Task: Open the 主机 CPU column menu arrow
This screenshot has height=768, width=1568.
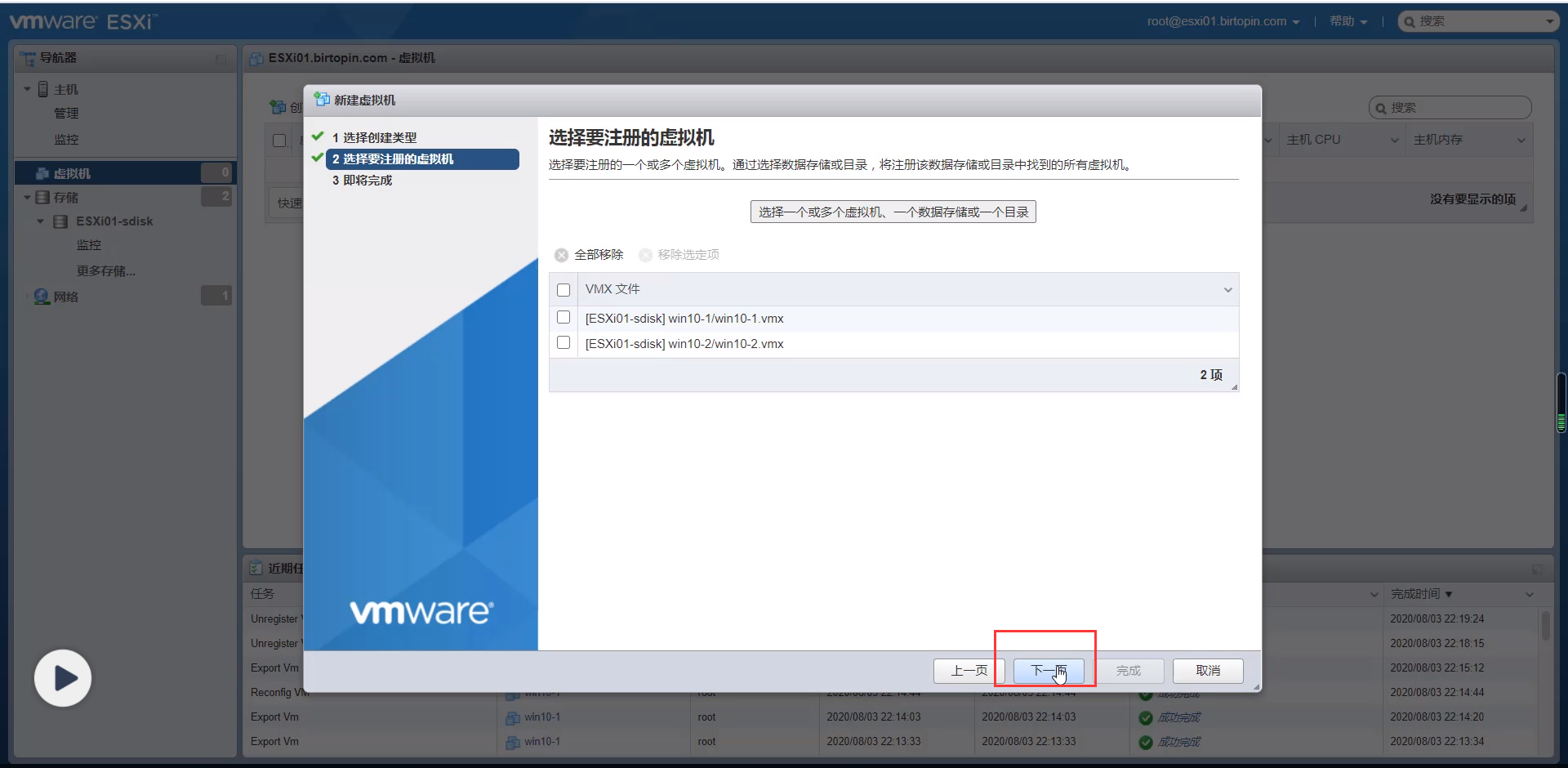Action: (x=1395, y=140)
